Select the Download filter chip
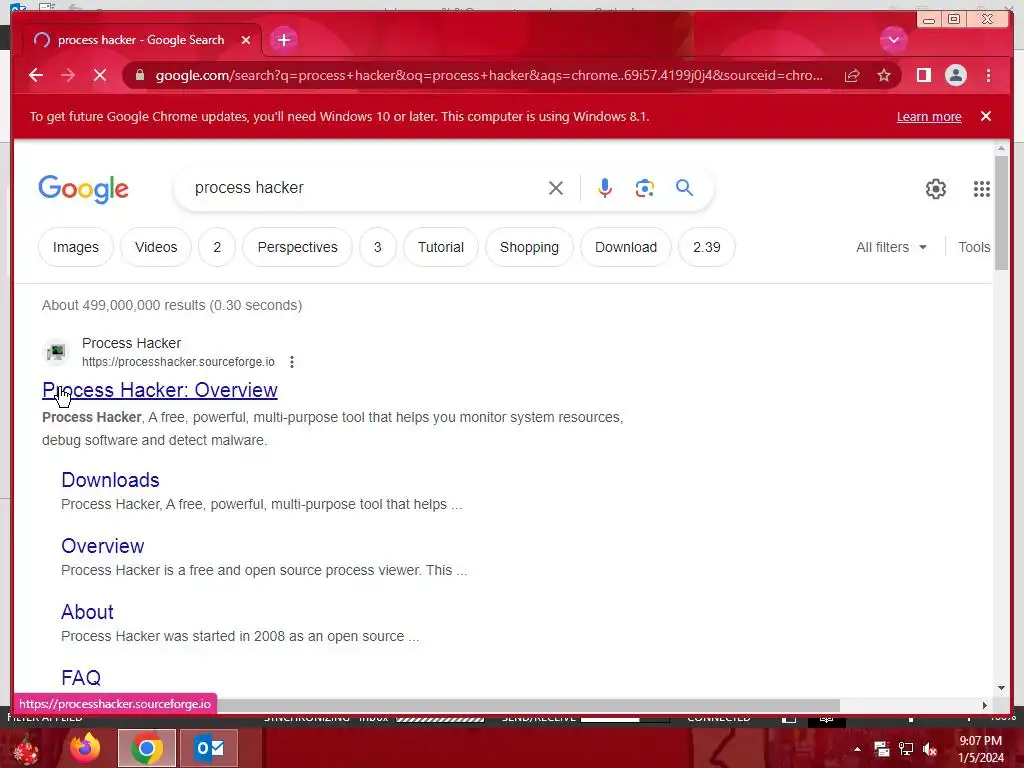This screenshot has height=768, width=1024. coord(626,248)
